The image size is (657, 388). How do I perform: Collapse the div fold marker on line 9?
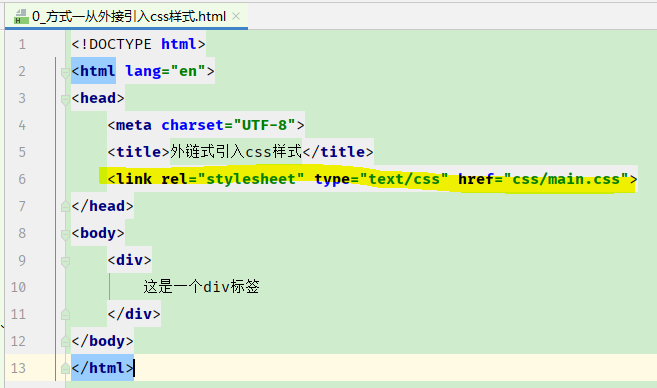pyautogui.click(x=65, y=262)
